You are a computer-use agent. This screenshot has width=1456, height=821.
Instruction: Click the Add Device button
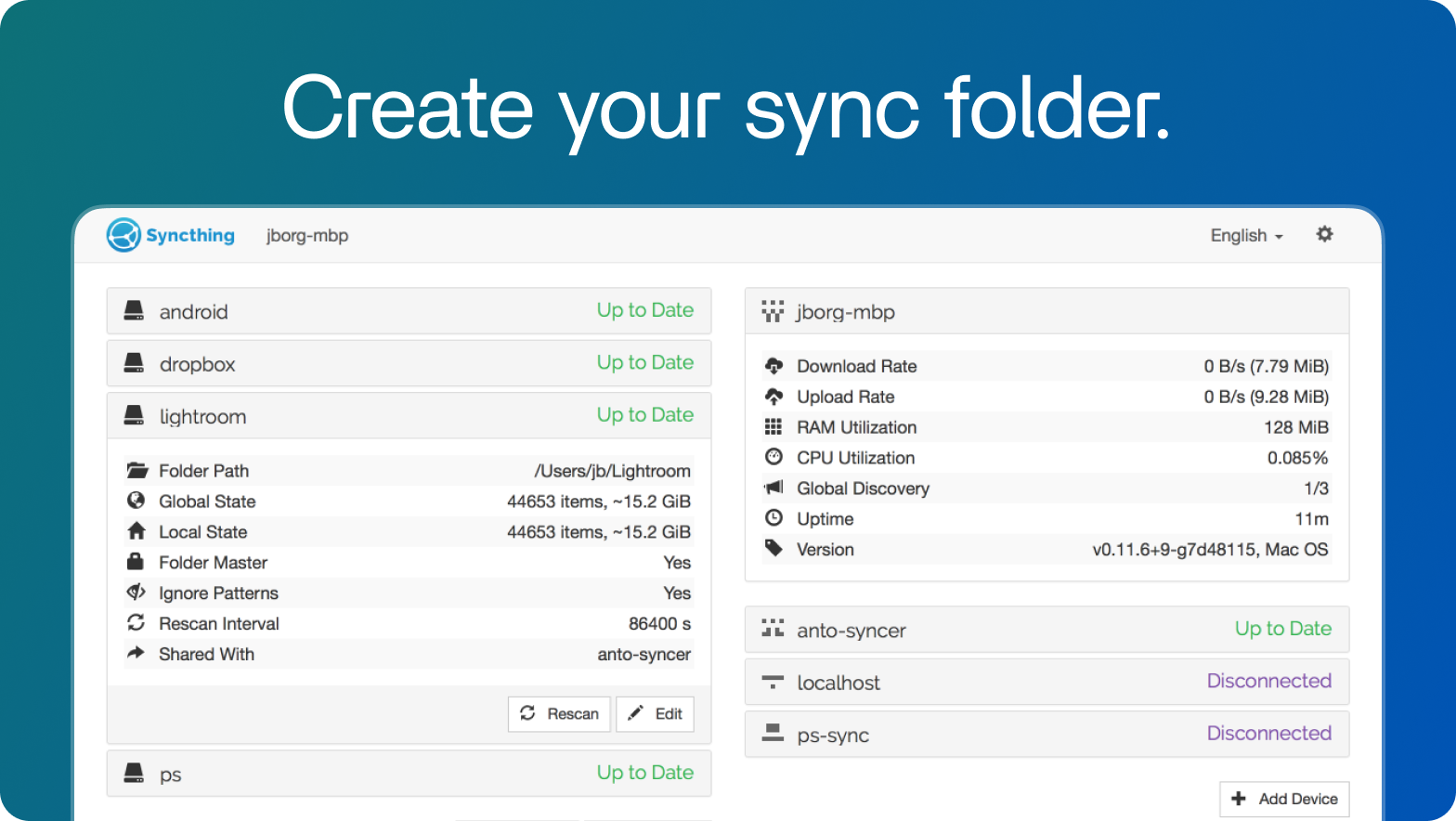click(1284, 799)
